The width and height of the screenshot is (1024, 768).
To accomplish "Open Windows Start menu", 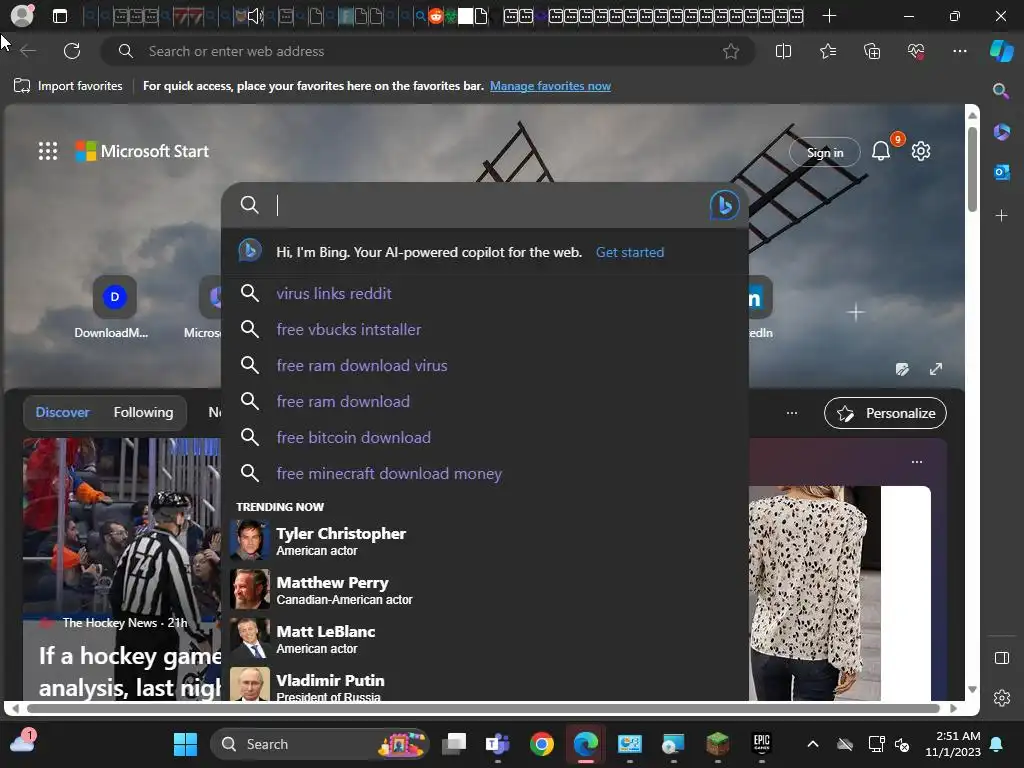I will (185, 744).
